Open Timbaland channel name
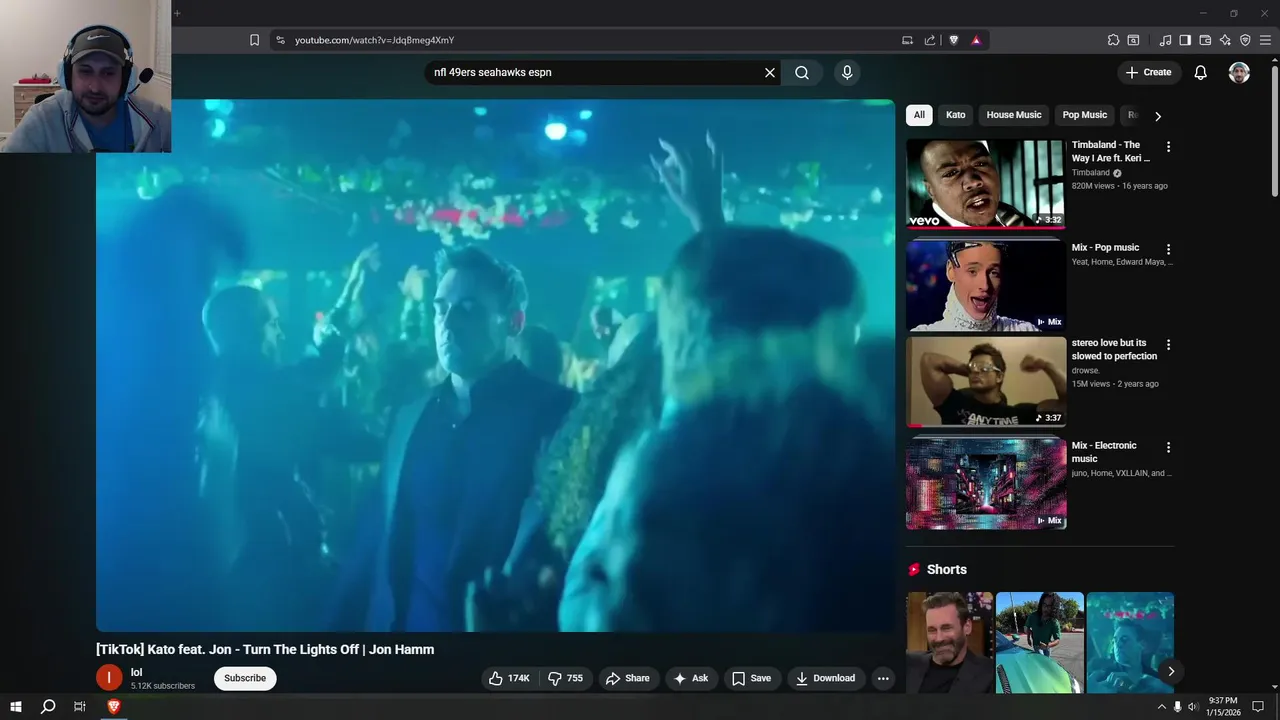This screenshot has width=1280, height=720. (x=1091, y=173)
